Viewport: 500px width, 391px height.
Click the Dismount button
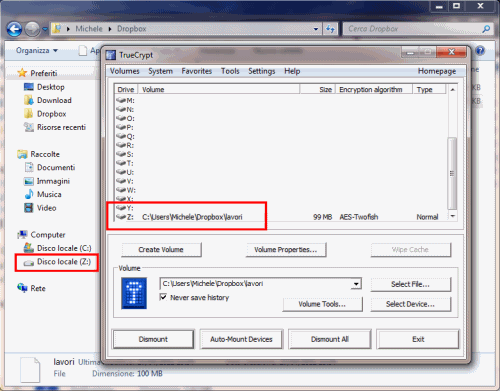pyautogui.click(x=153, y=339)
